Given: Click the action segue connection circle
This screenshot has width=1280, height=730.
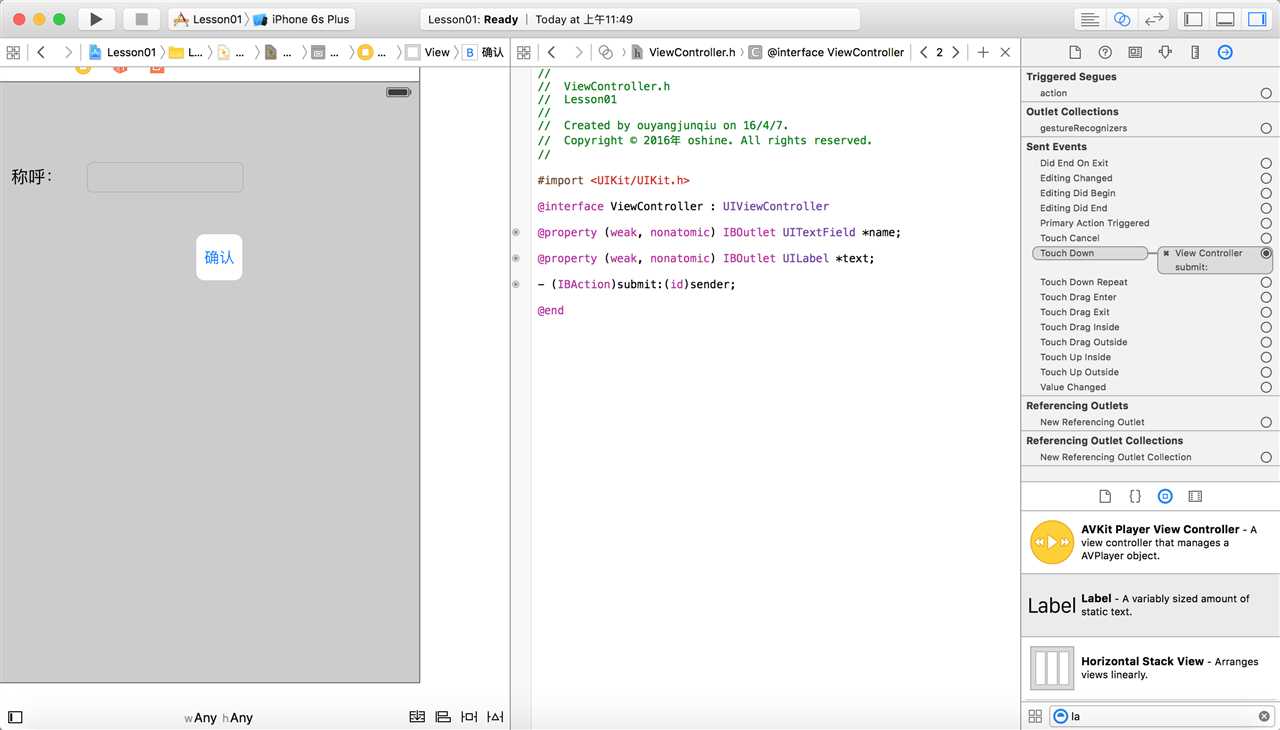Looking at the screenshot, I should (x=1266, y=93).
